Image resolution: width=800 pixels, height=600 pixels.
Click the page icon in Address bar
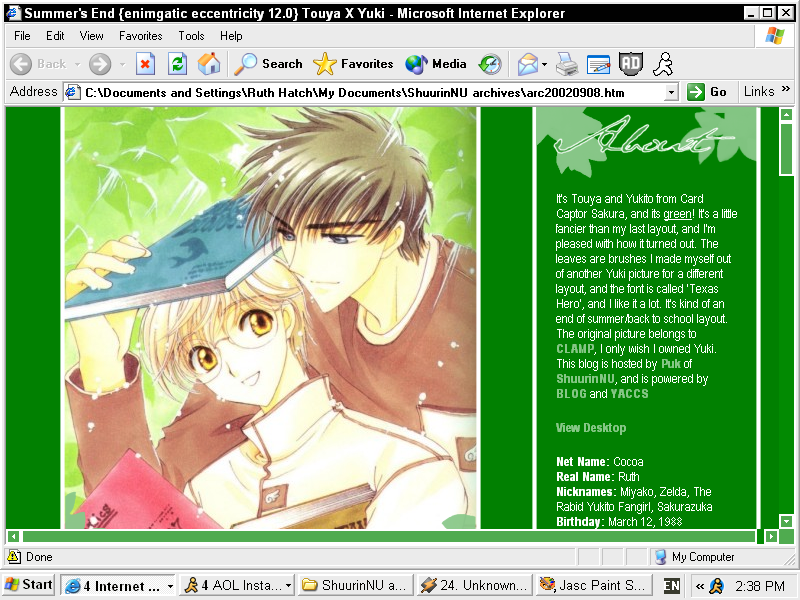point(72,92)
